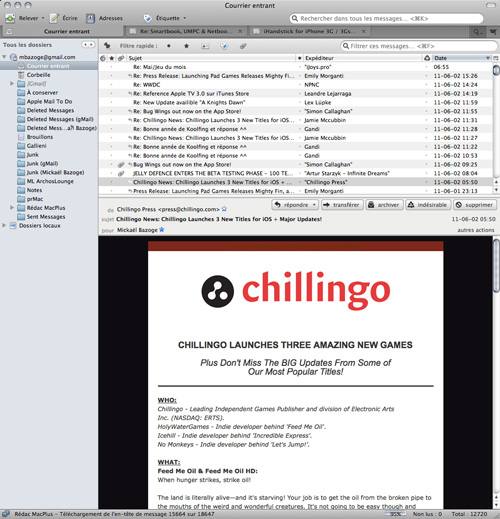
Task: Toggle the starred quick filter
Action: pyautogui.click(x=186, y=46)
